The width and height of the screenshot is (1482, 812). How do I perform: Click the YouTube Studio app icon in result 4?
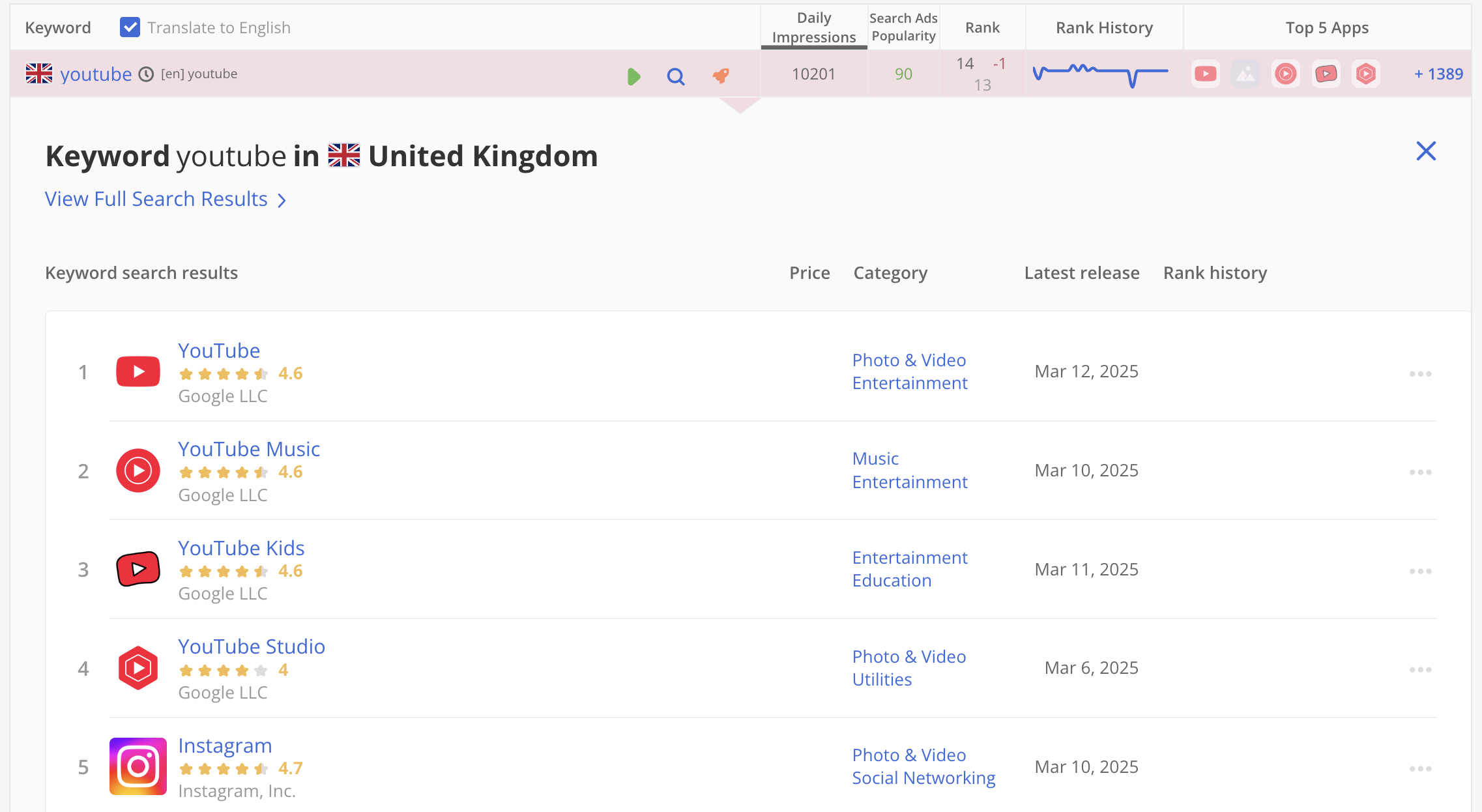click(x=138, y=668)
